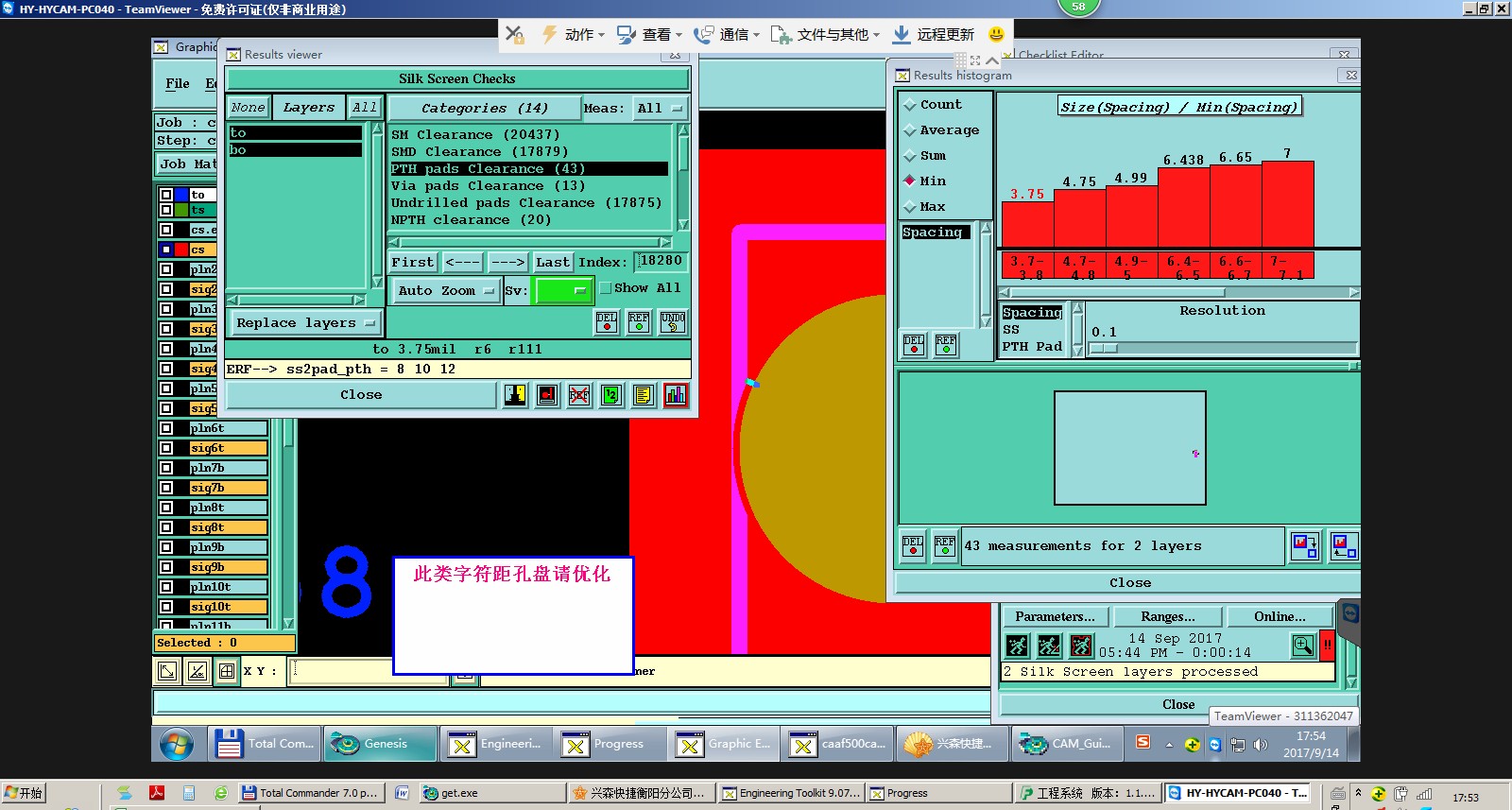The image size is (1512, 810).
Task: Click the Ranges... button
Action: (x=1168, y=617)
